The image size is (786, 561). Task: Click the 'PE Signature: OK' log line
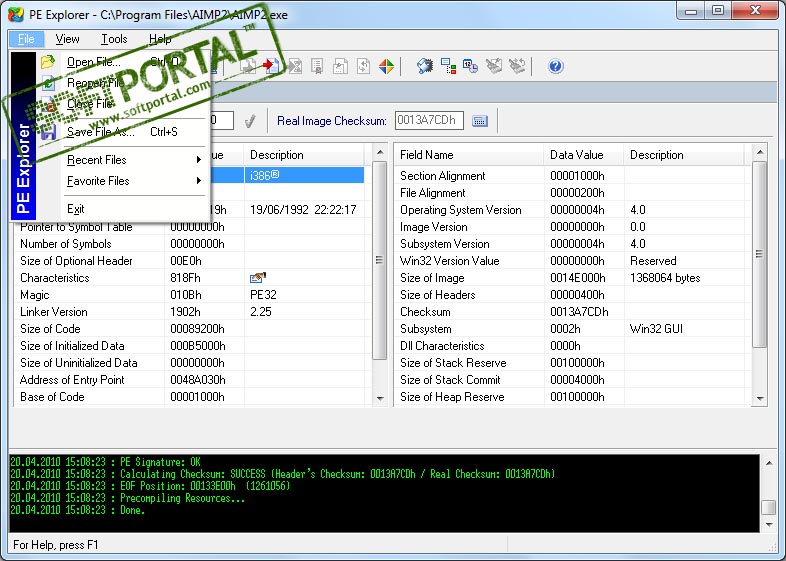tap(105, 462)
